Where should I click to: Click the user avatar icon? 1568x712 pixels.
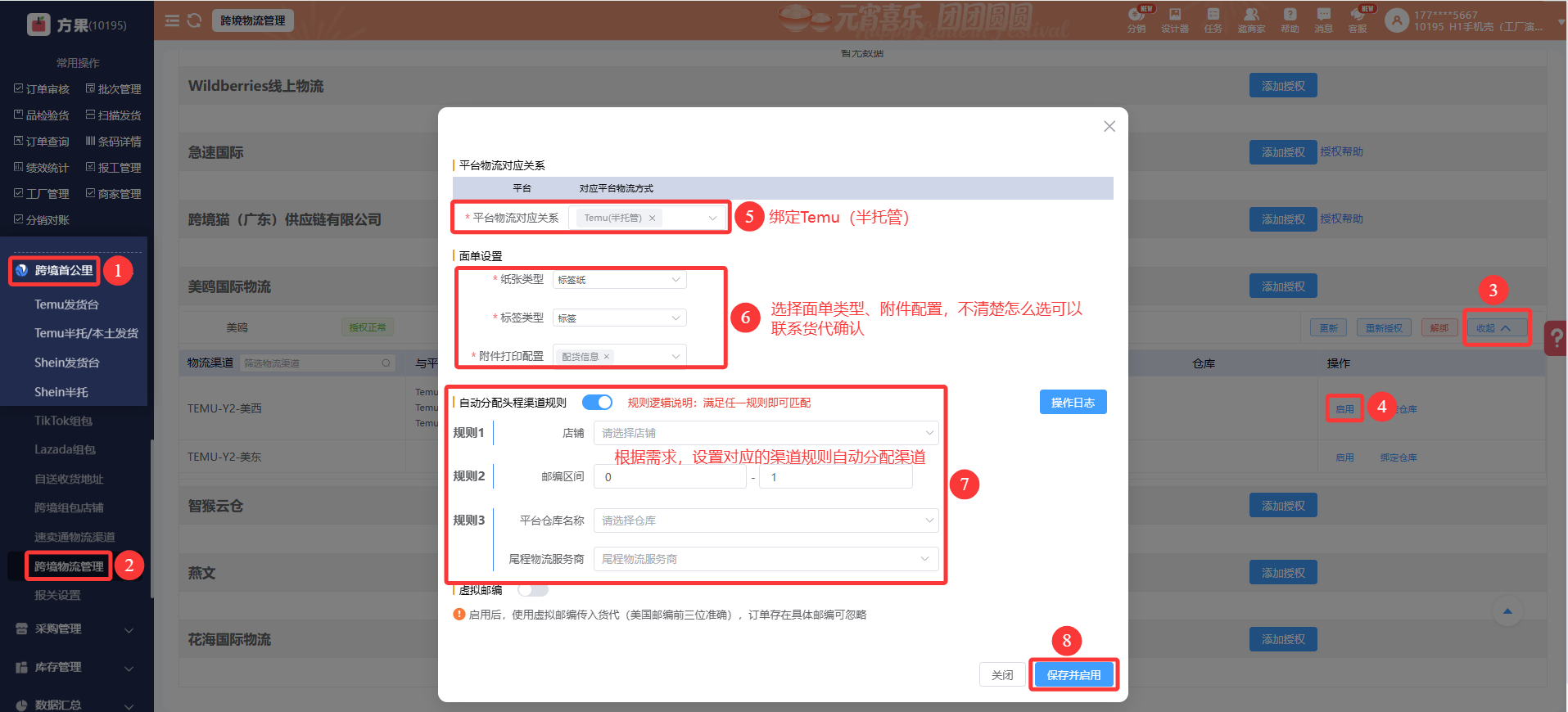pyautogui.click(x=1396, y=20)
